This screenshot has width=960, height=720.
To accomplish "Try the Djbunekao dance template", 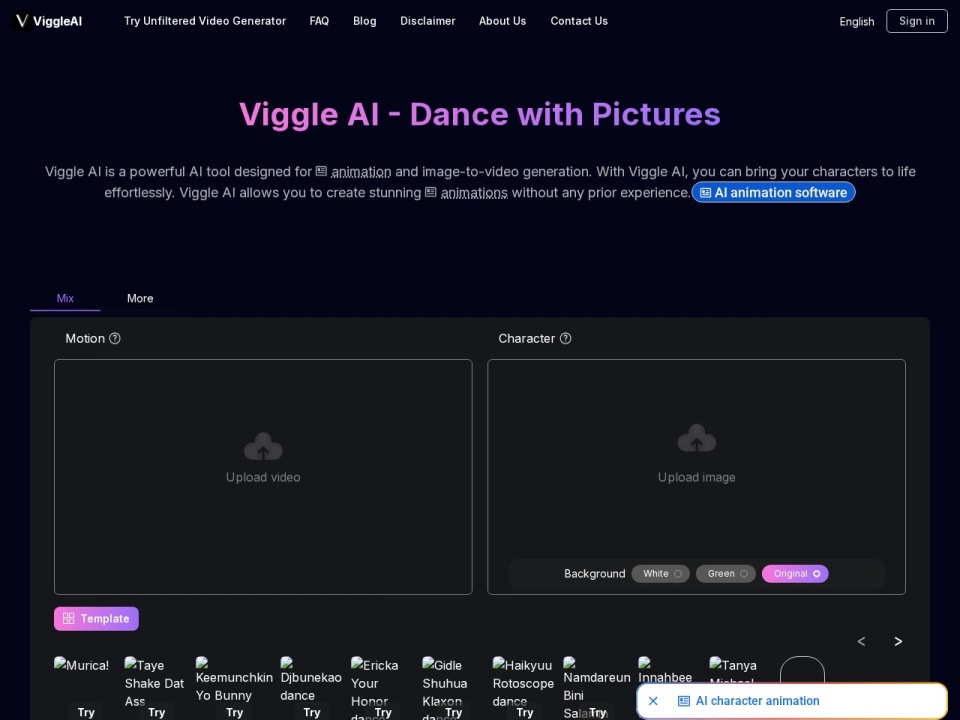I will click(x=312, y=712).
